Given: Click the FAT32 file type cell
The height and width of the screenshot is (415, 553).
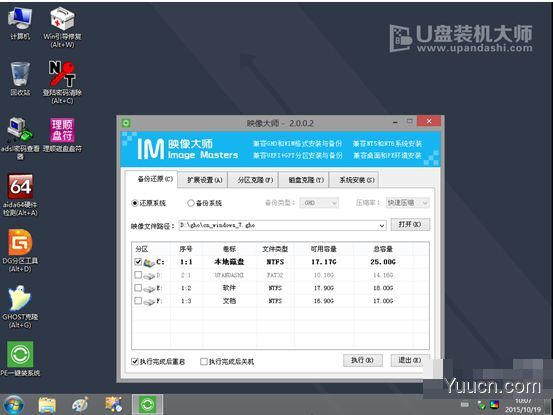Looking at the screenshot, I should click(x=275, y=275).
